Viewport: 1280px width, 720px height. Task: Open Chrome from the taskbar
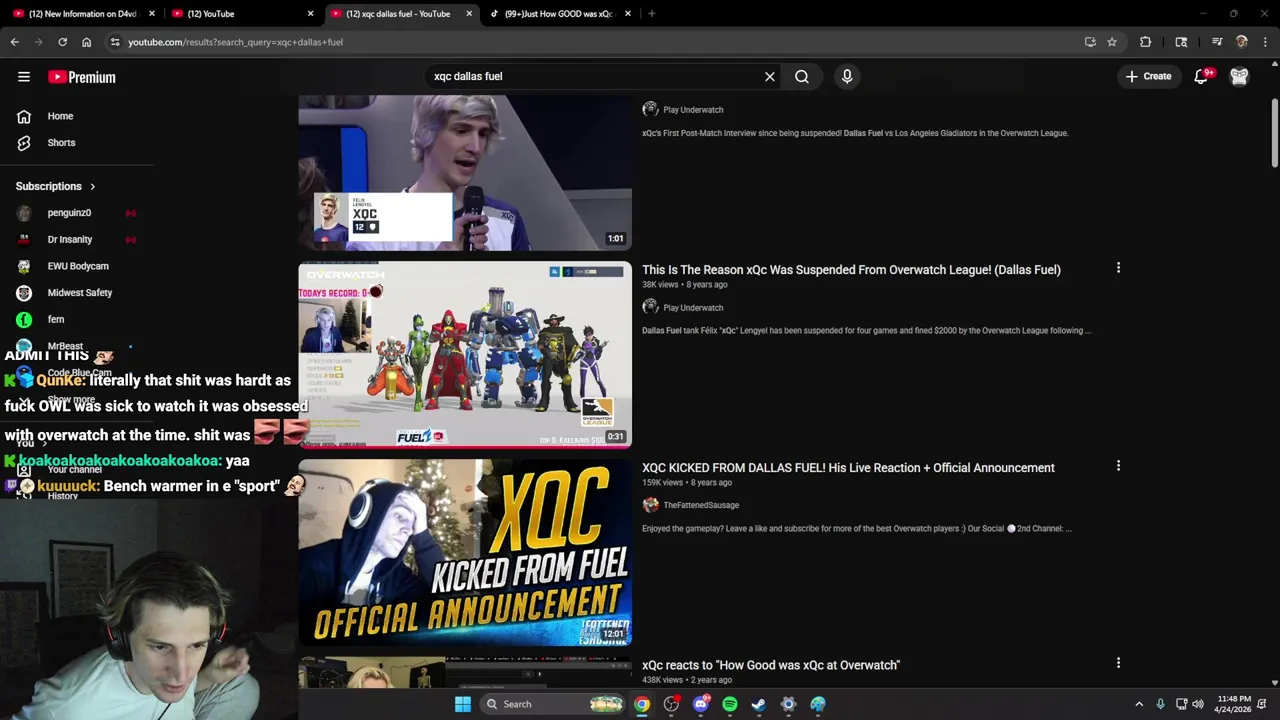pos(642,704)
